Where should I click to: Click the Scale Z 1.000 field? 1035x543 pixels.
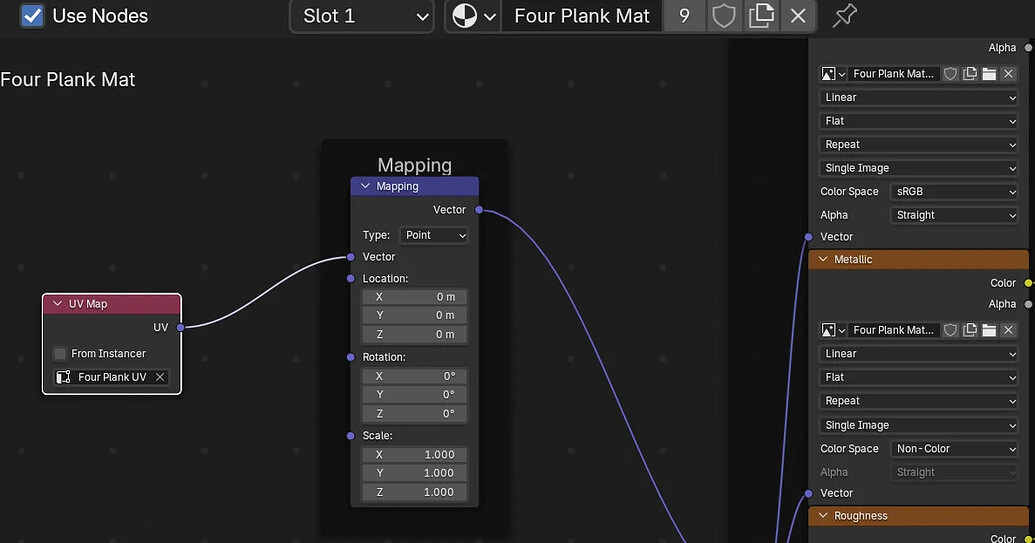[415, 492]
